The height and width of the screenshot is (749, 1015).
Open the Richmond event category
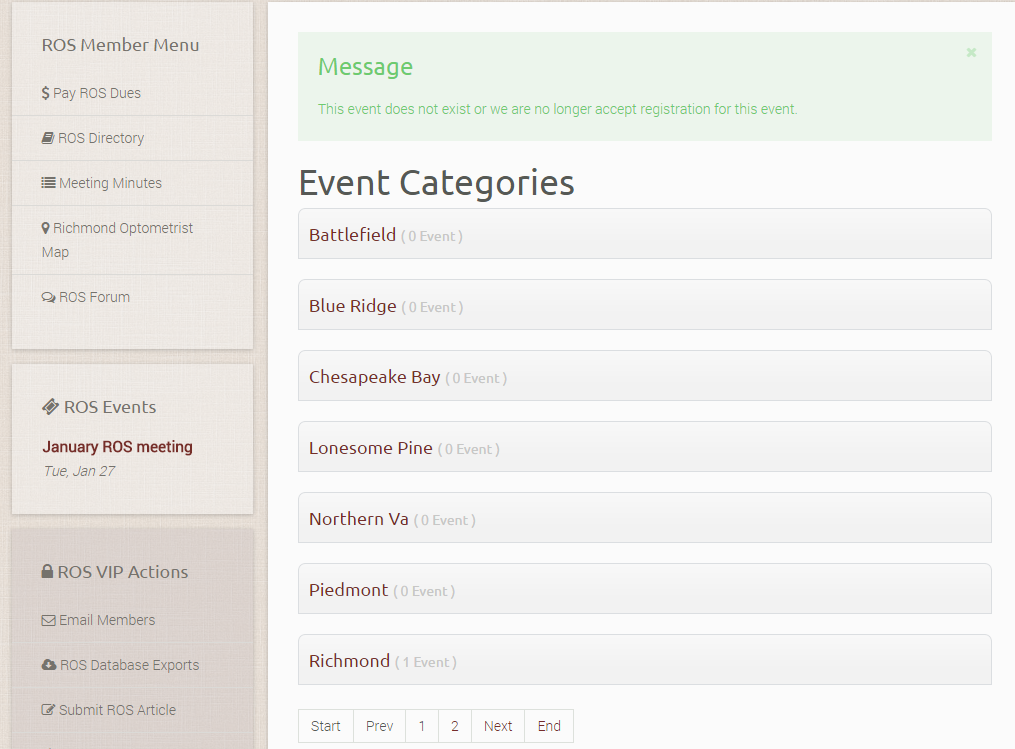pos(349,661)
